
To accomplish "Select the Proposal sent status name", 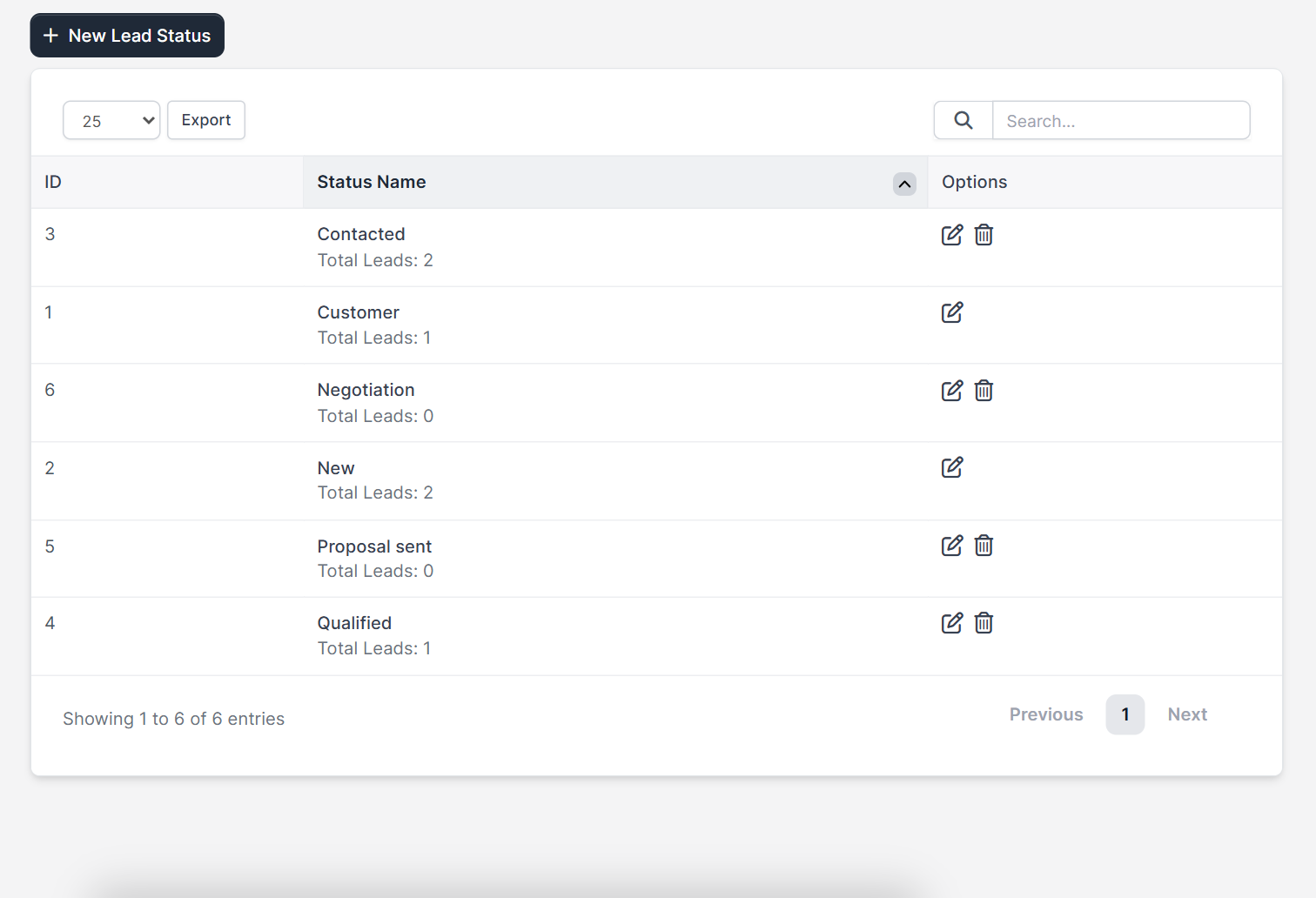I will 374,546.
